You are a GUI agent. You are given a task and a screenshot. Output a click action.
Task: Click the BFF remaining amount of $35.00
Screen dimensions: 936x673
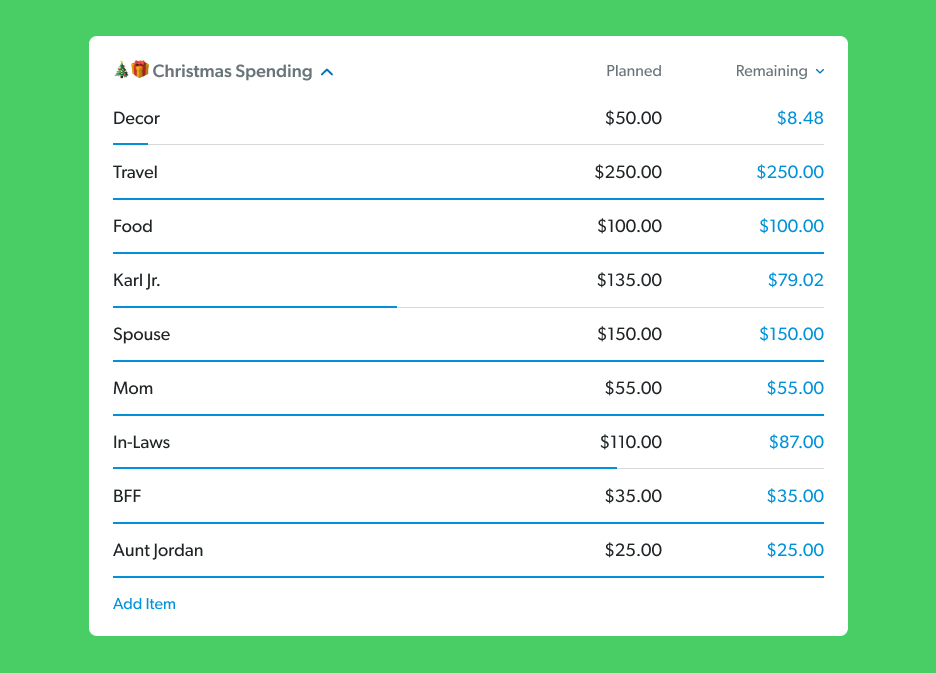point(795,496)
